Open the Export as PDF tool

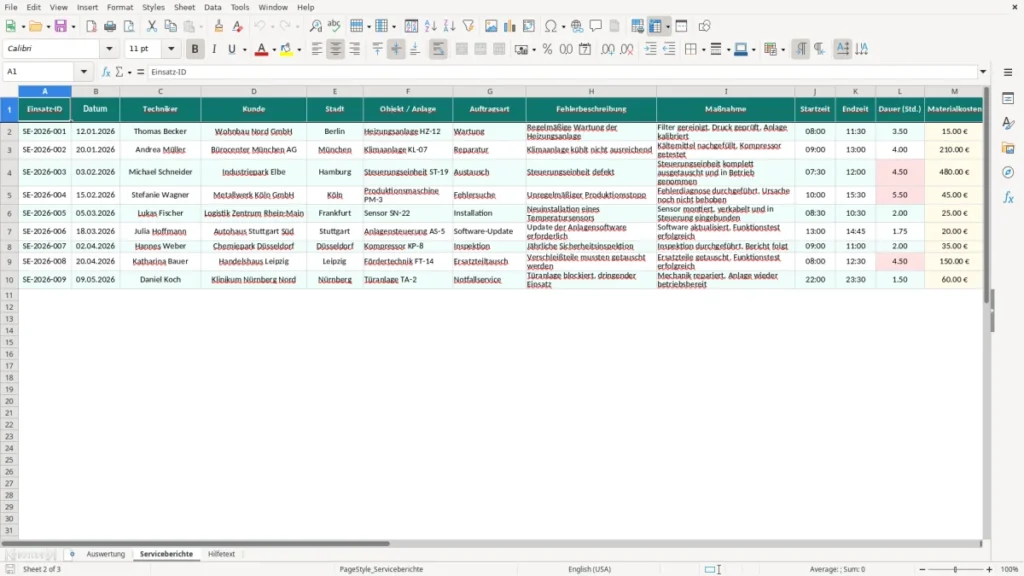click(x=91, y=26)
